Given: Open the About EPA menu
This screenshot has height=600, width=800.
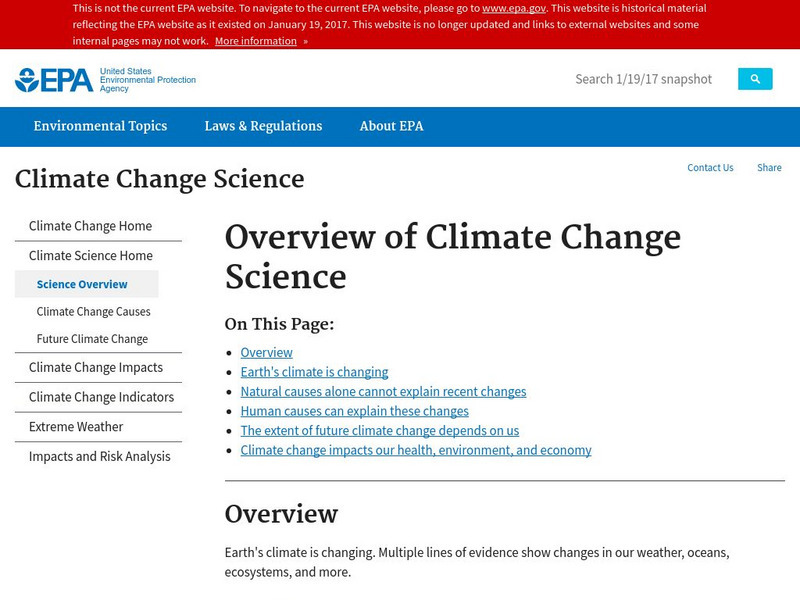Looking at the screenshot, I should tap(391, 126).
